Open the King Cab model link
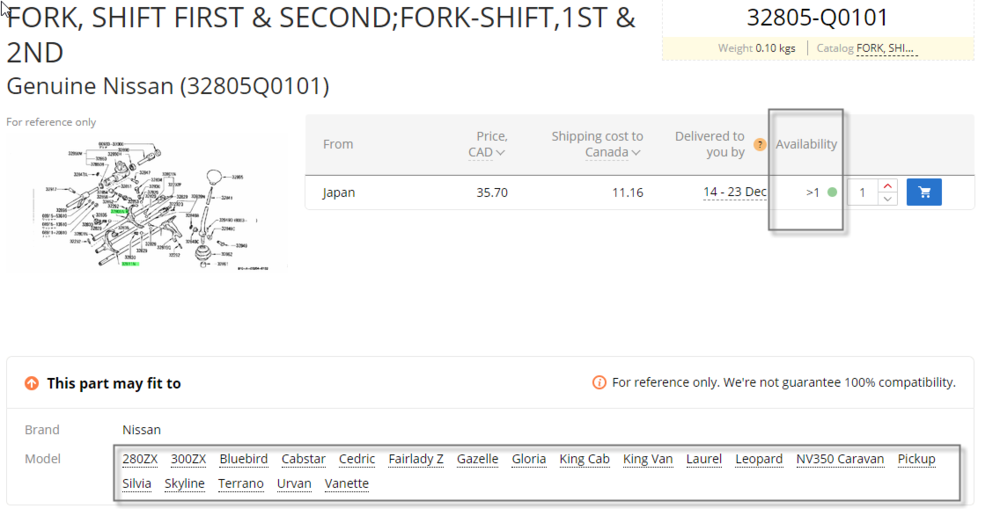 coord(584,459)
